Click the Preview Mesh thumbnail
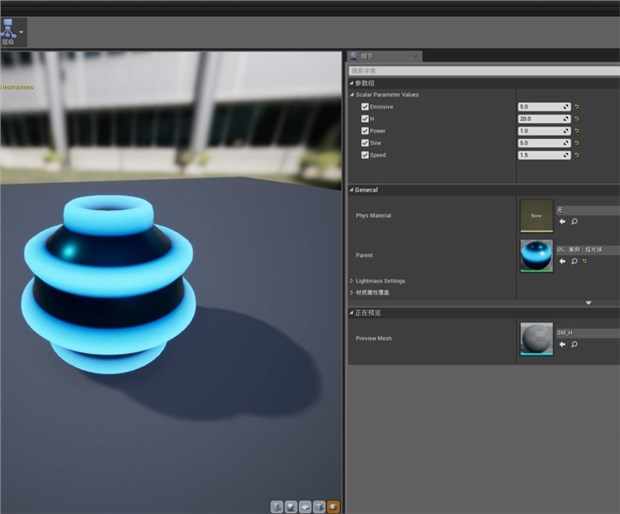 (x=536, y=339)
